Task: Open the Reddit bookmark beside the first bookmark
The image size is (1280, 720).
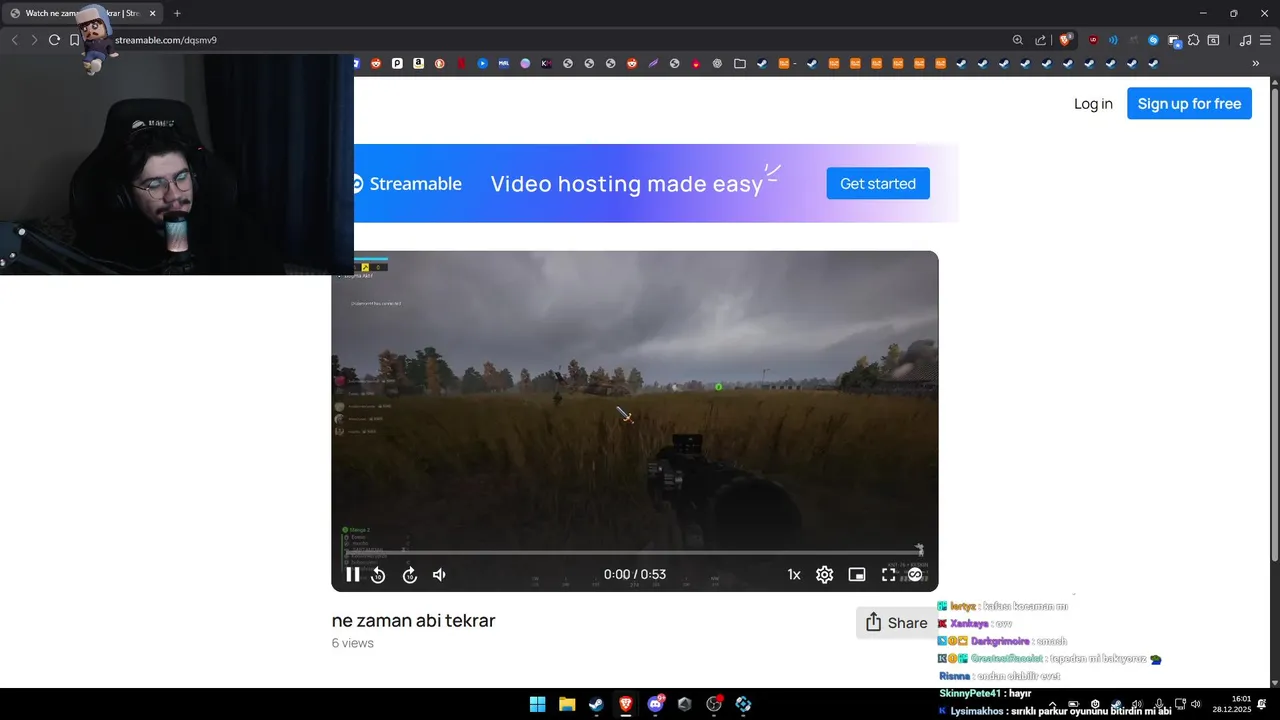Action: tap(376, 63)
